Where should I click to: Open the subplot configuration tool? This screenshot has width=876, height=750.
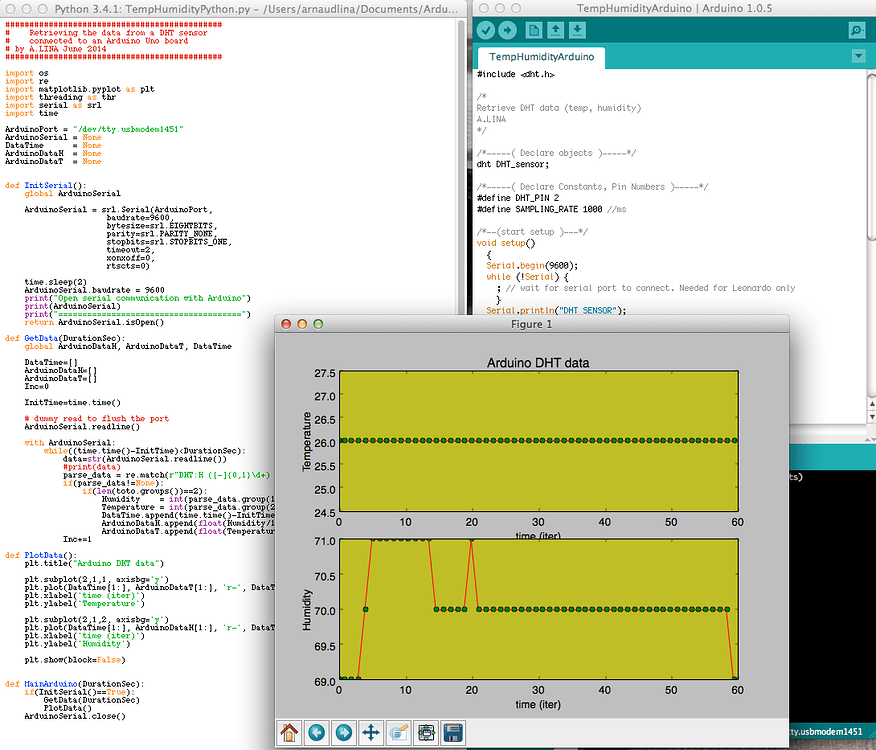point(425,733)
